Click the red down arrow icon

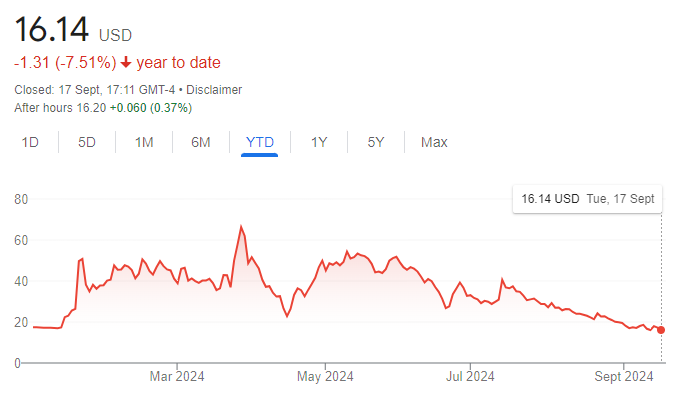click(x=126, y=62)
